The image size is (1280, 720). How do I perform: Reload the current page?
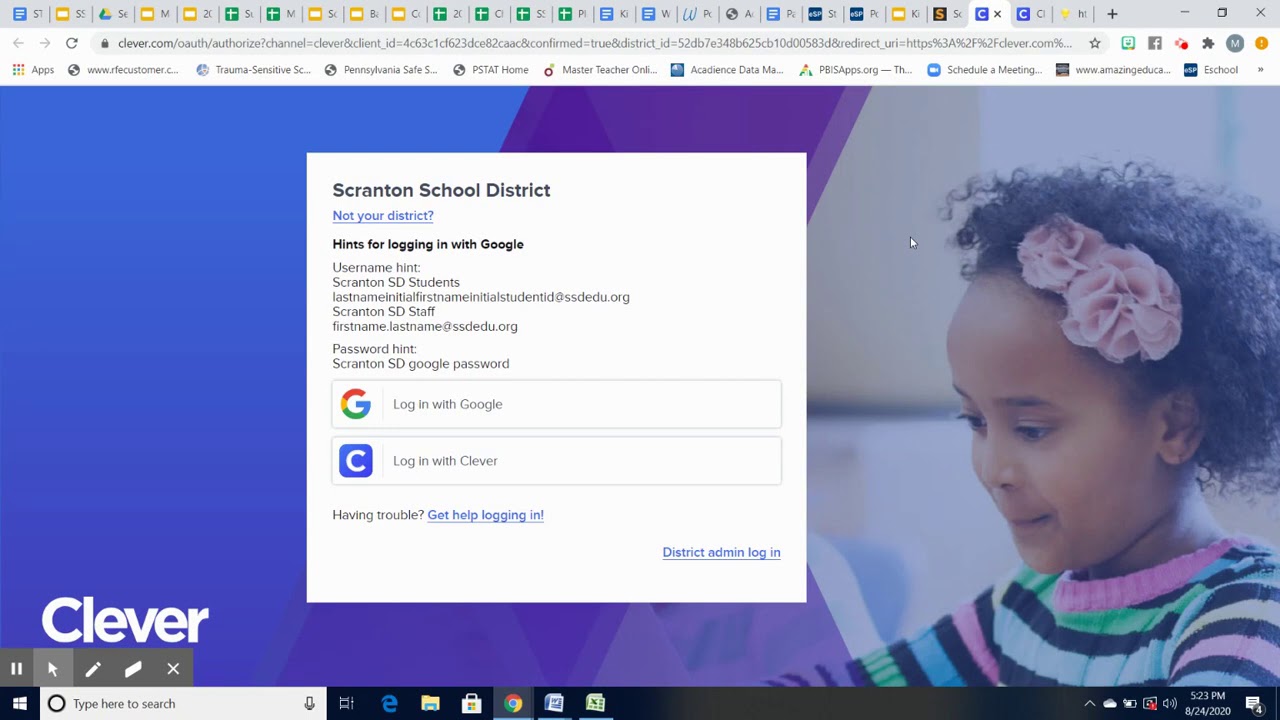(x=71, y=43)
